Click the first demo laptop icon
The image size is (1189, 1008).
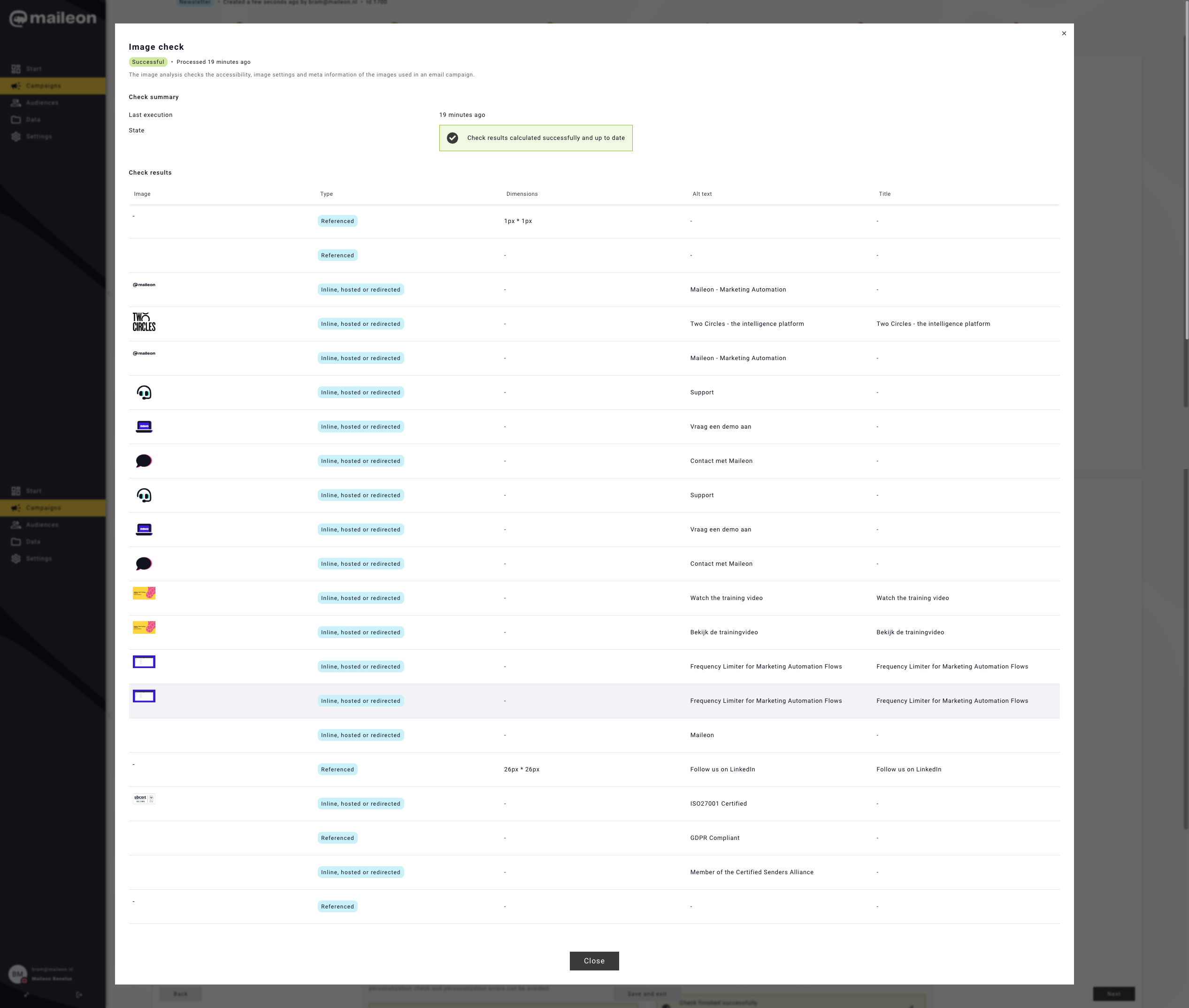[144, 426]
